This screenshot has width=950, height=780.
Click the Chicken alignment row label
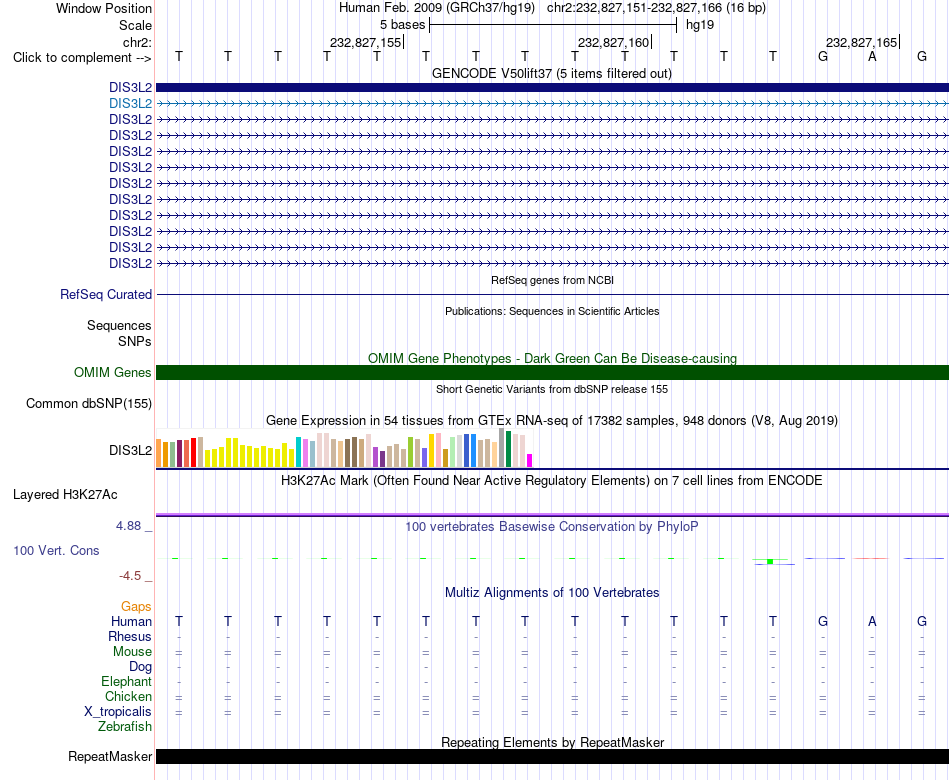pyautogui.click(x=128, y=696)
